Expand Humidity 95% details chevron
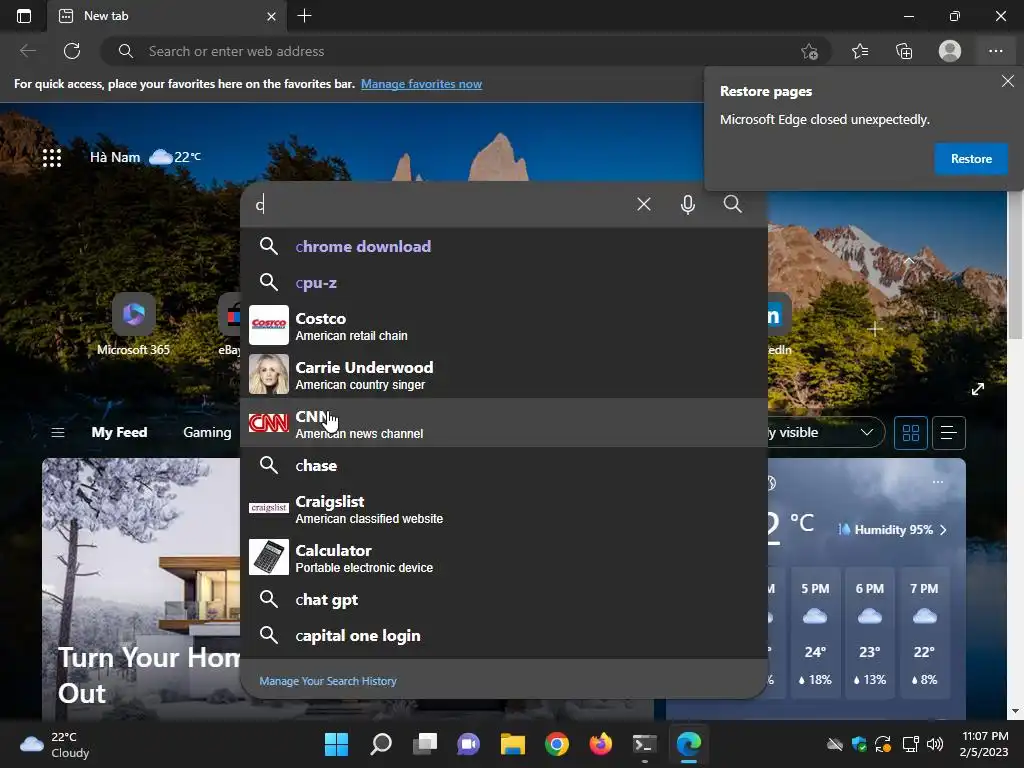Image resolution: width=1024 pixels, height=768 pixels. pyautogui.click(x=943, y=530)
